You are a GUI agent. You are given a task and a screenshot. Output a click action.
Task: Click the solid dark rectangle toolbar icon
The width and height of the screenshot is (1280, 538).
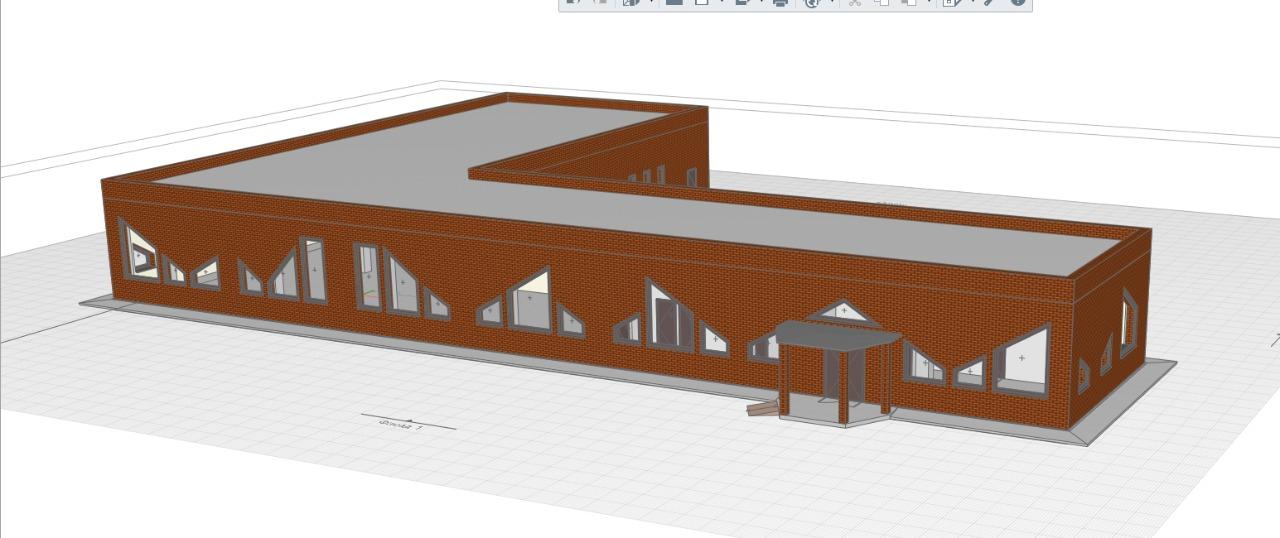click(674, 3)
